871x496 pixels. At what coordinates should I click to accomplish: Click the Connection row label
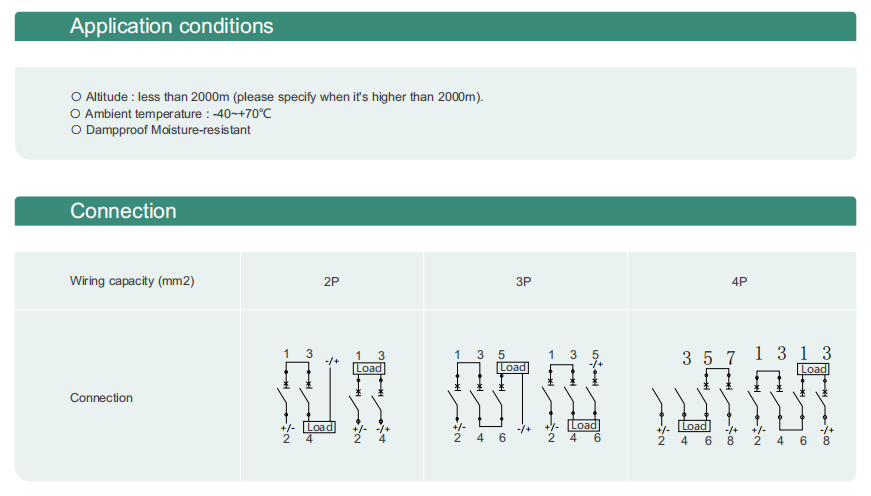(x=101, y=398)
